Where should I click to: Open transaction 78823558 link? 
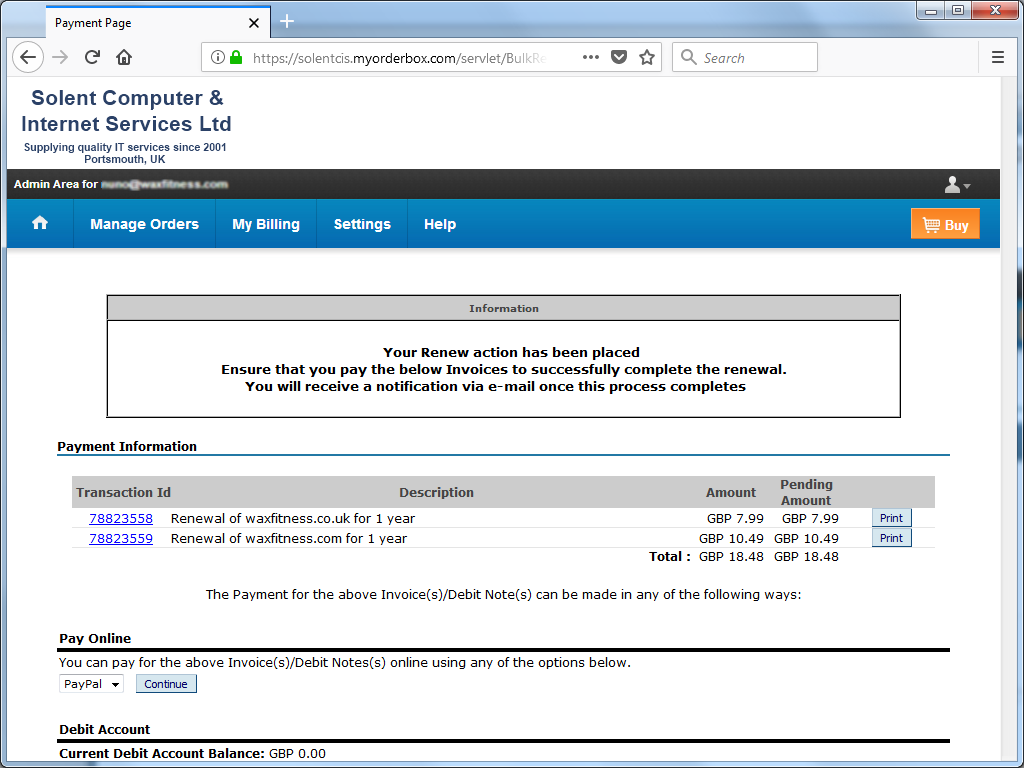point(121,519)
